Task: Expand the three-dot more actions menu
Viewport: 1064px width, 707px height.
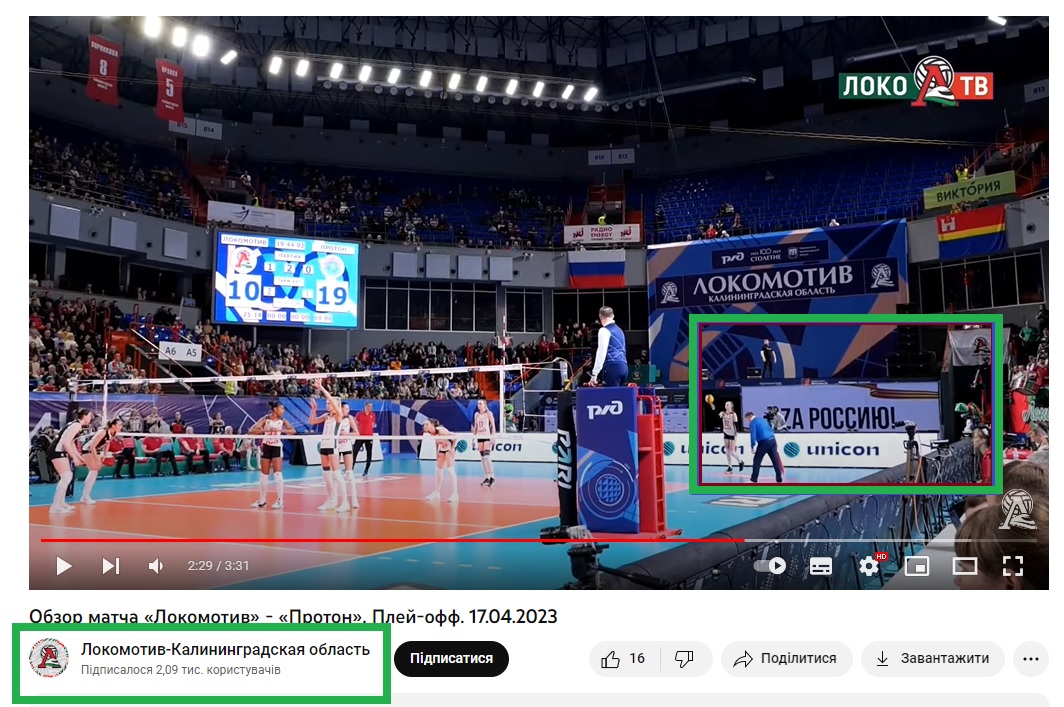Action: (x=1030, y=659)
